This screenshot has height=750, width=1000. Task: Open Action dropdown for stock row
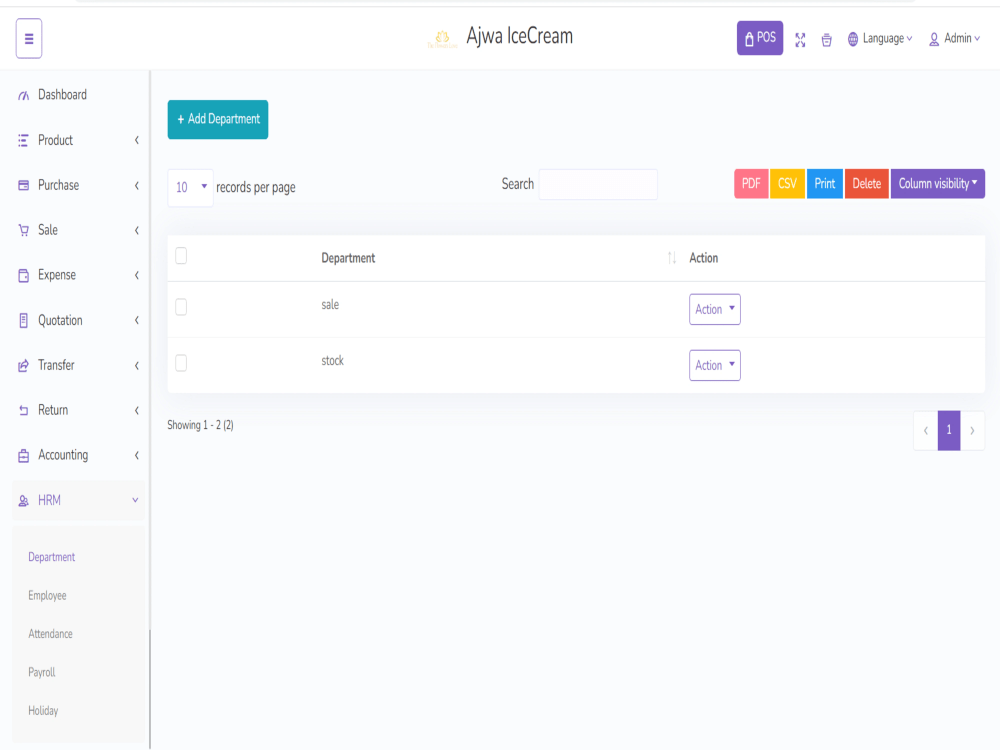coord(714,365)
